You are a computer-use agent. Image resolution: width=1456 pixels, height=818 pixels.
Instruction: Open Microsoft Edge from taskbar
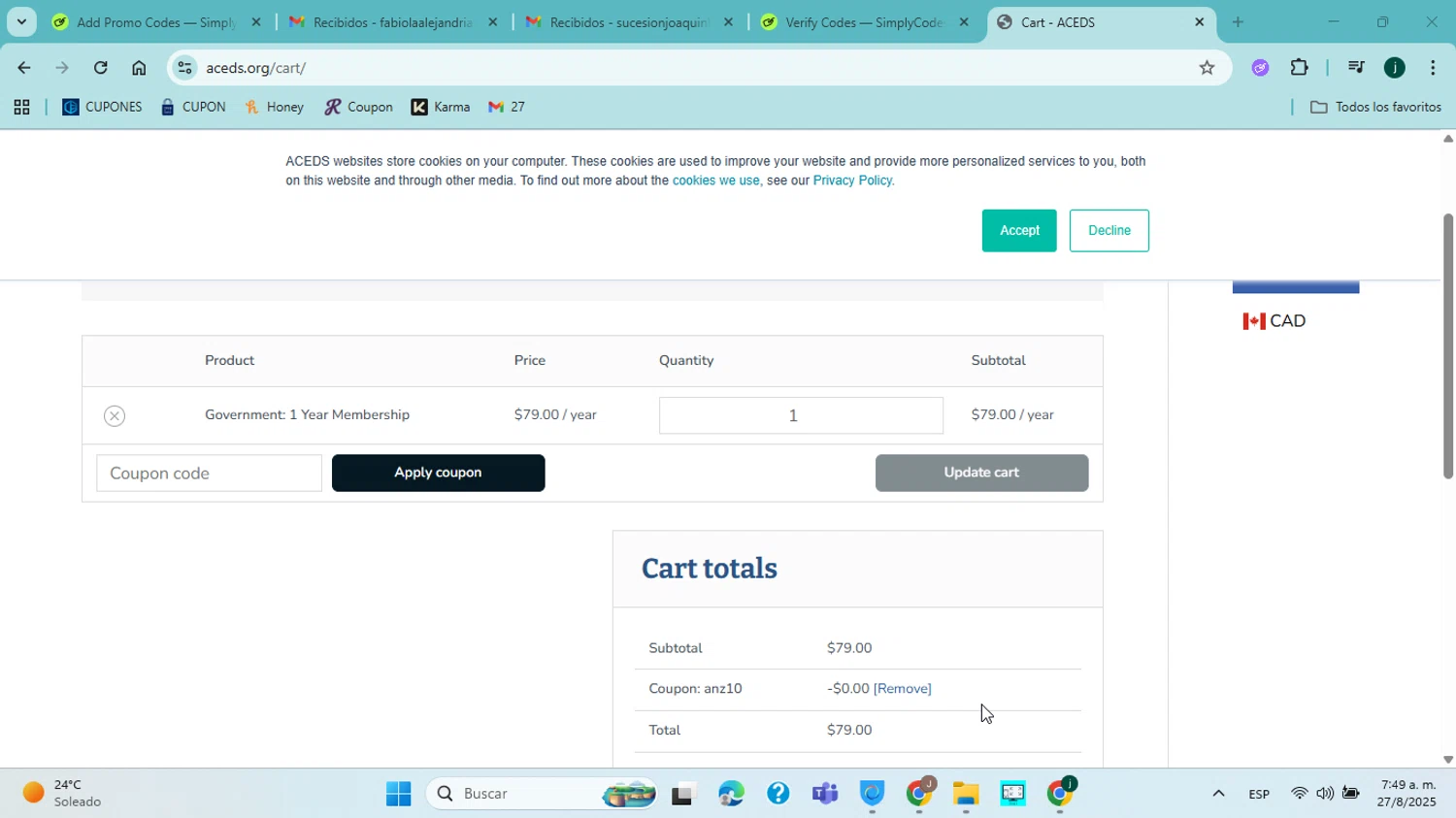click(731, 794)
